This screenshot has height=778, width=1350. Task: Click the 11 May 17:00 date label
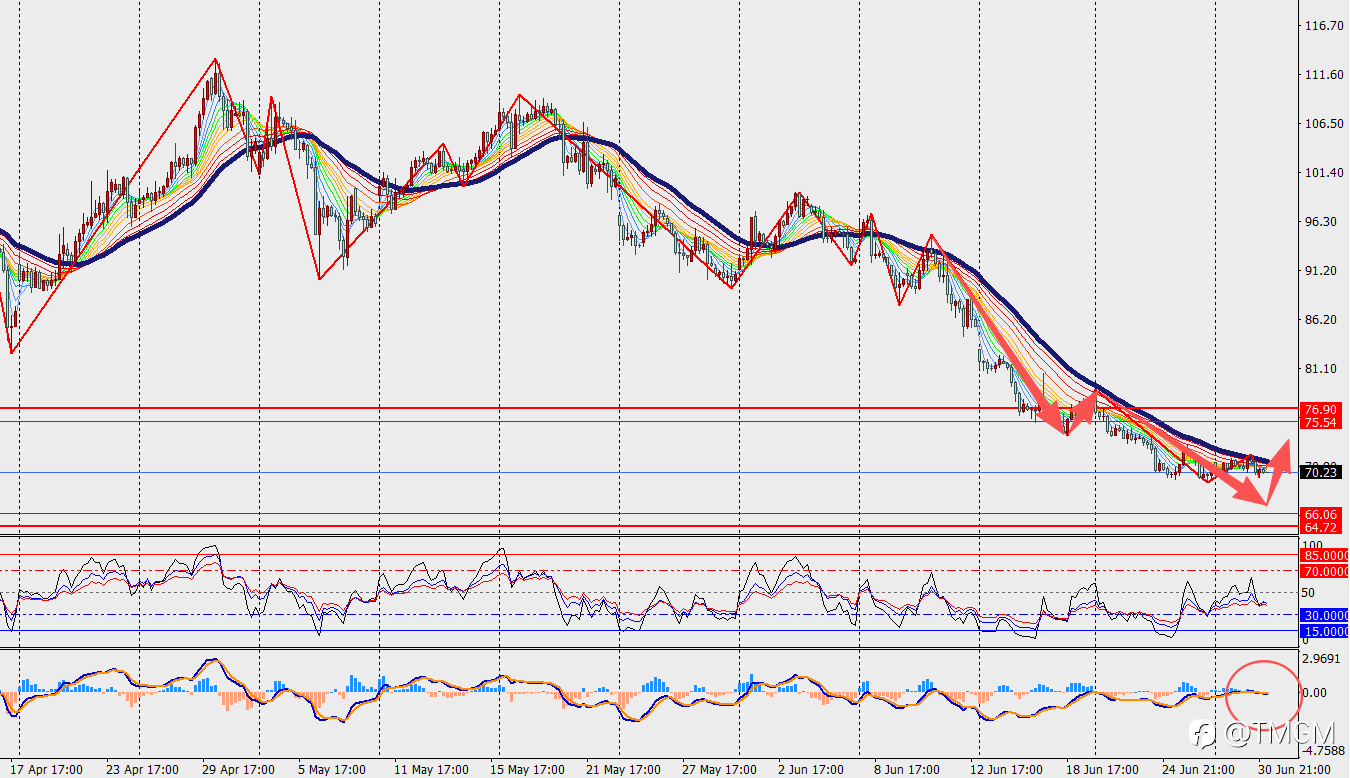(x=431, y=769)
